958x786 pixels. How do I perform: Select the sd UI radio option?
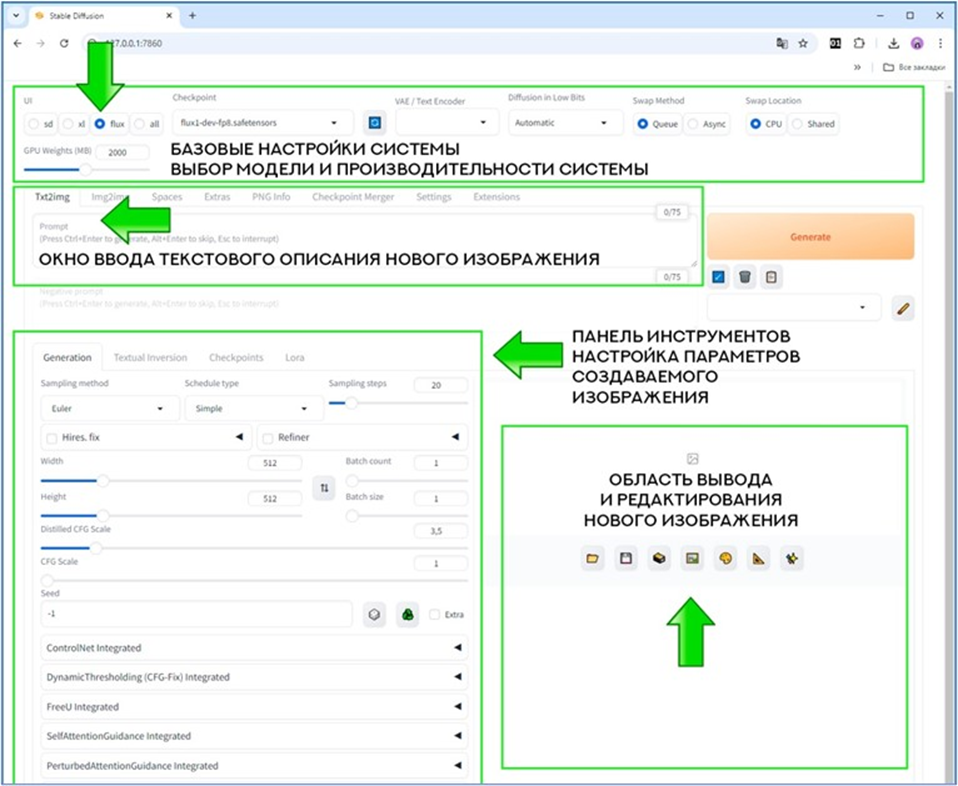tap(34, 124)
